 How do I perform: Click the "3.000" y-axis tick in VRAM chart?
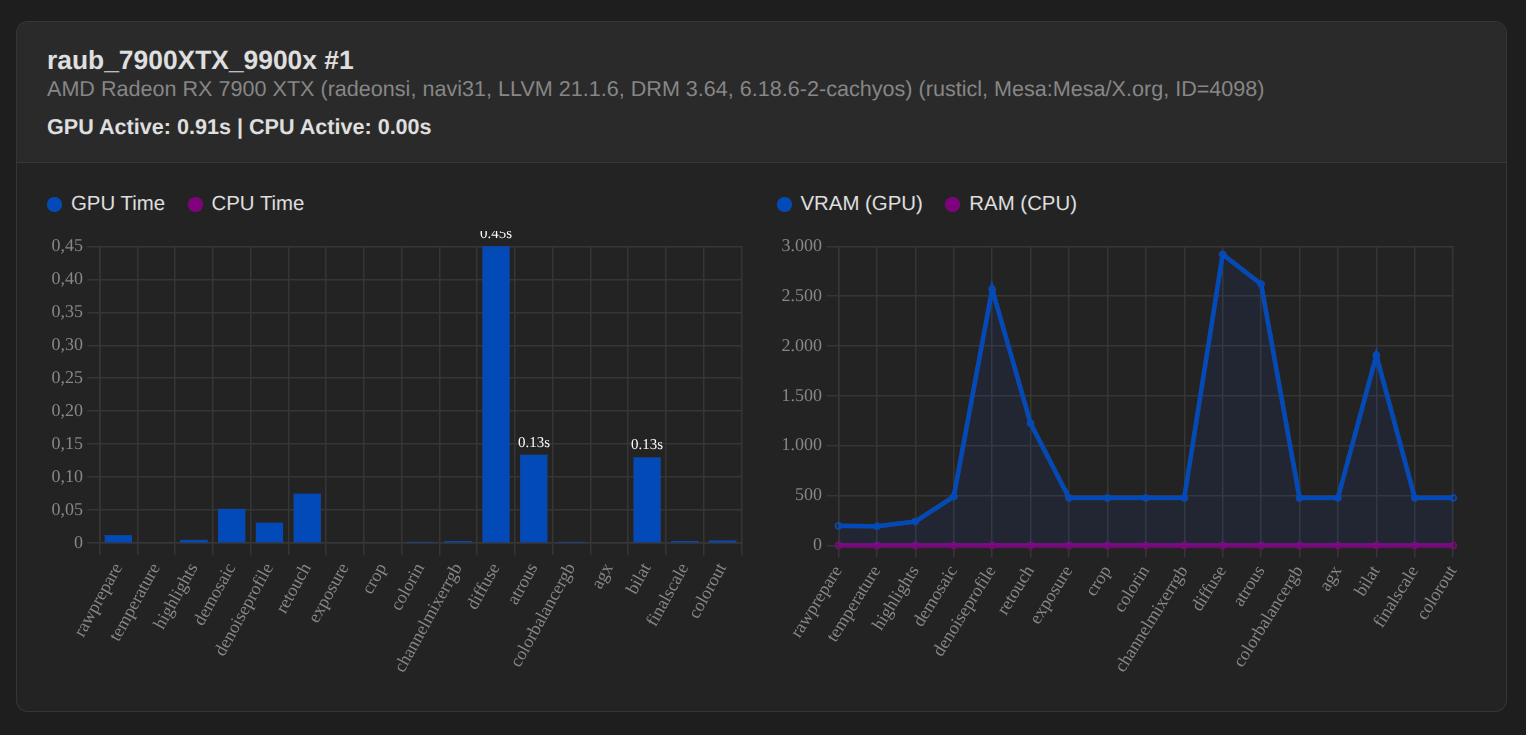[802, 246]
